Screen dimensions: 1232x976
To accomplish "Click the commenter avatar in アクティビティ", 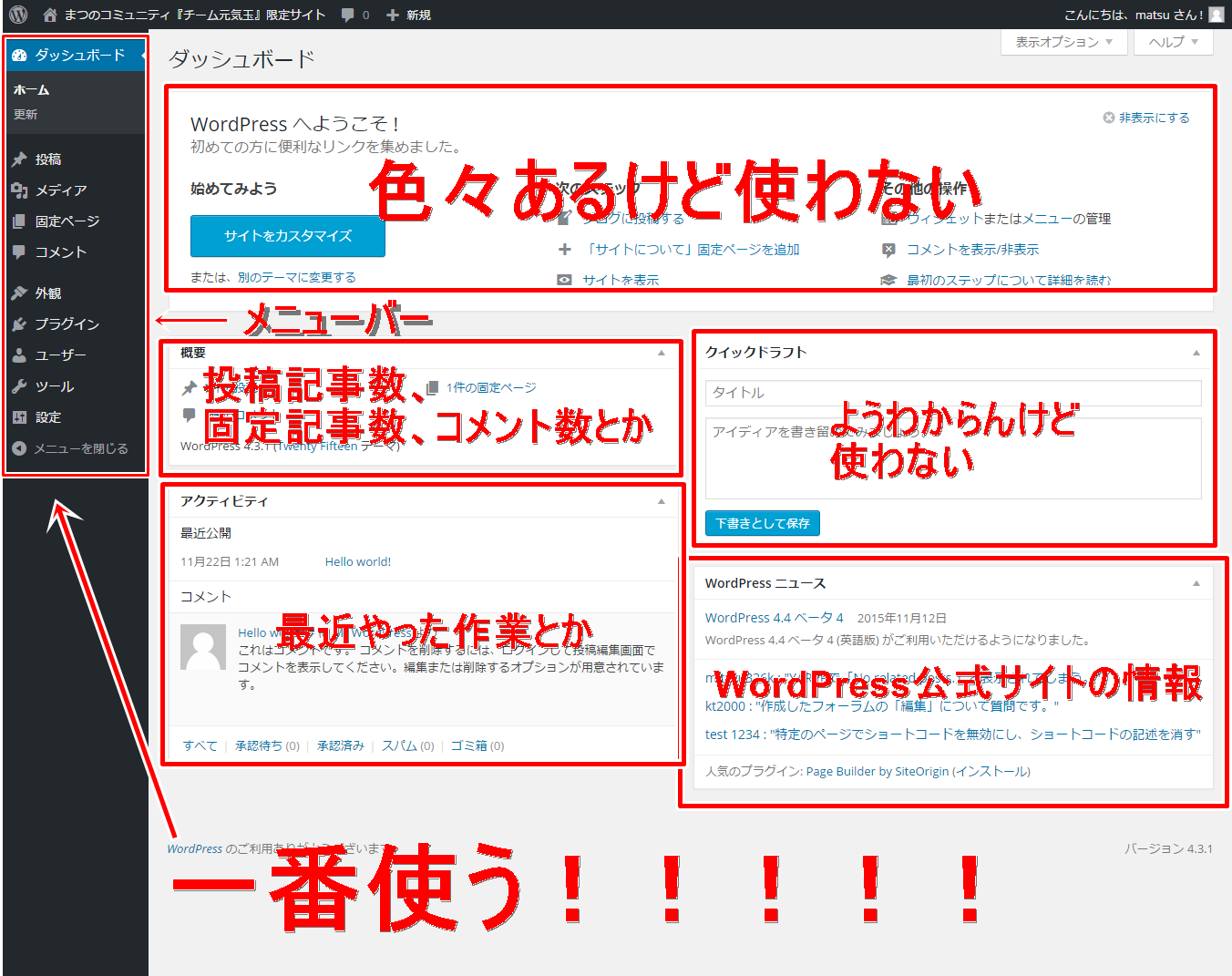I will pos(203,647).
